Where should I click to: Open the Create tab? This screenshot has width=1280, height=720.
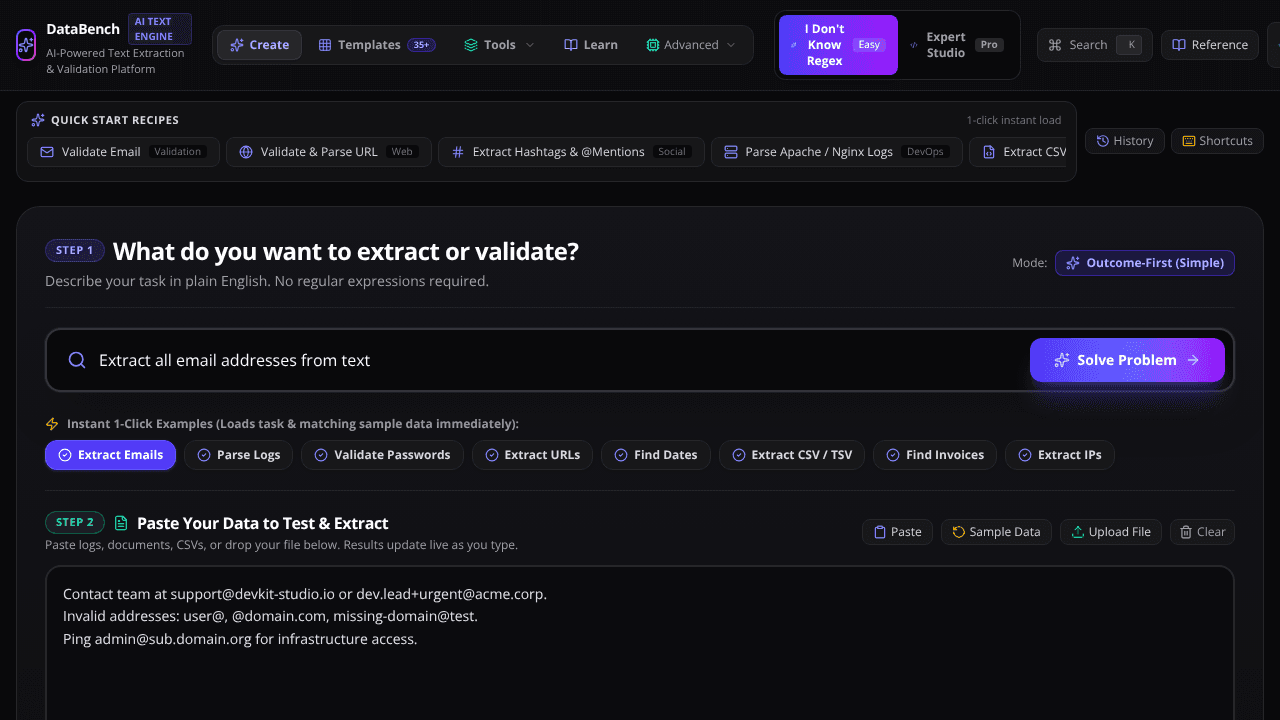click(259, 45)
